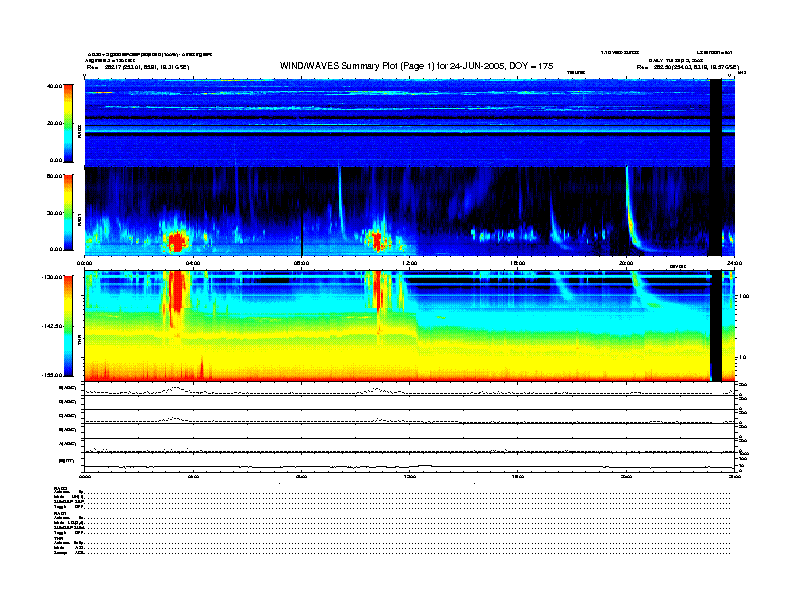Click the 04:00 tick under RAD1 panel

pos(193,263)
